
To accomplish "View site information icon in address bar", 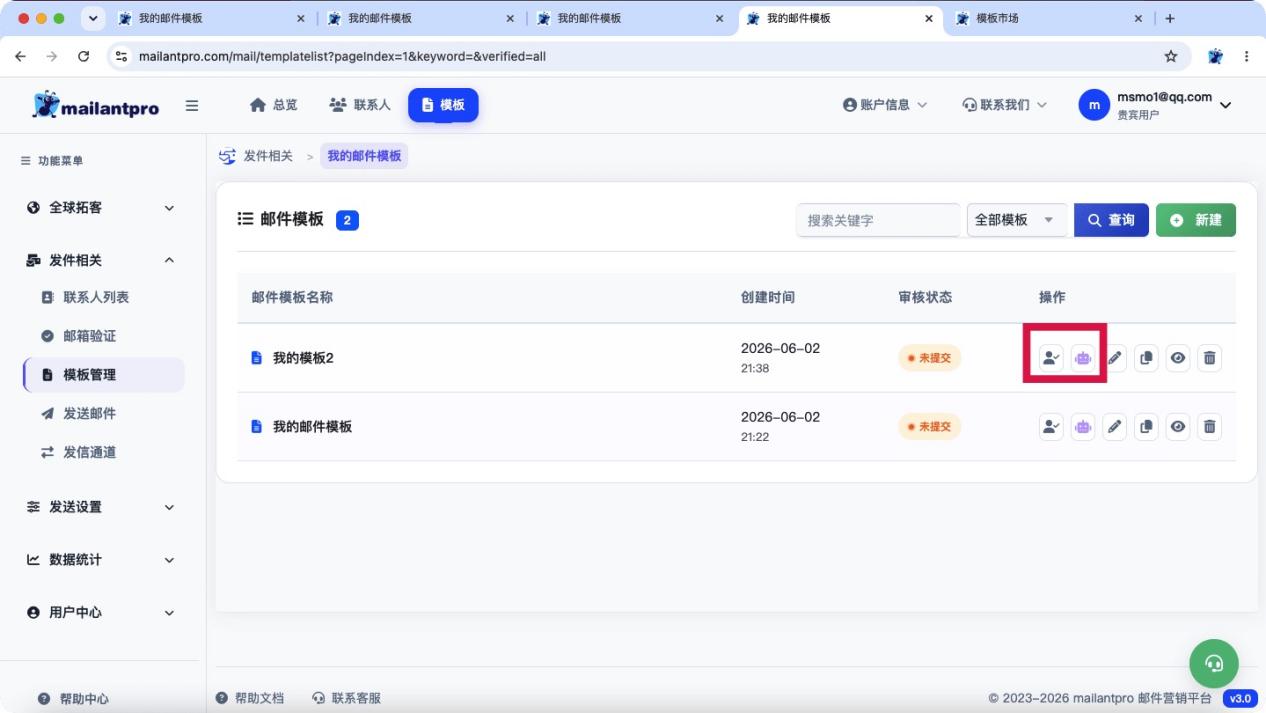I will [x=122, y=56].
